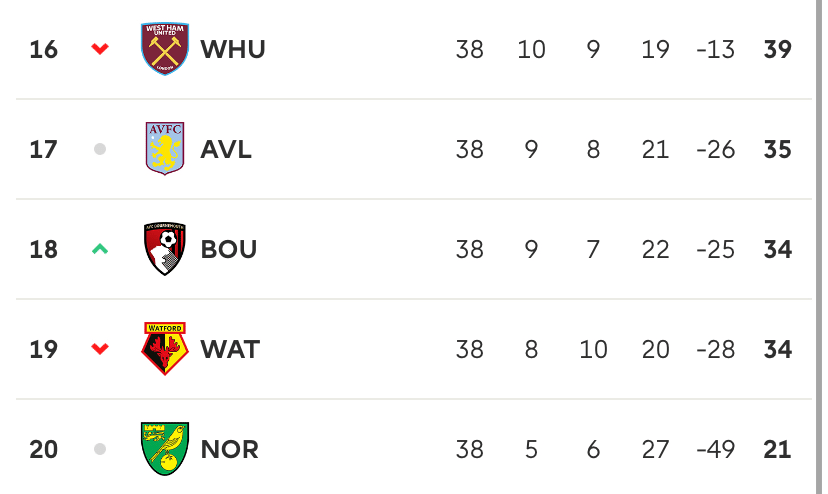This screenshot has height=494, width=828.
Task: Click Norwich's grey no-change dot
Action: 100,449
